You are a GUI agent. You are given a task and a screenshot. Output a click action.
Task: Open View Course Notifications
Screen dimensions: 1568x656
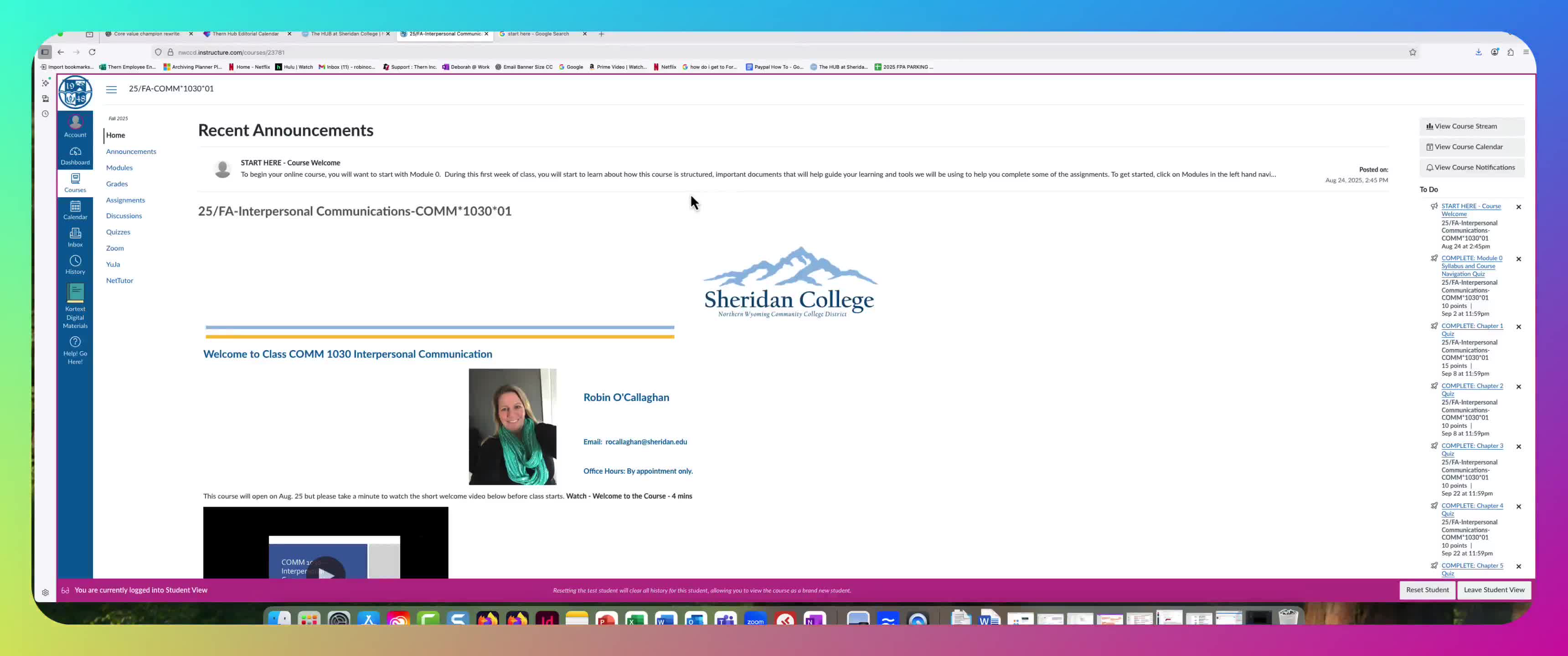click(x=1471, y=167)
